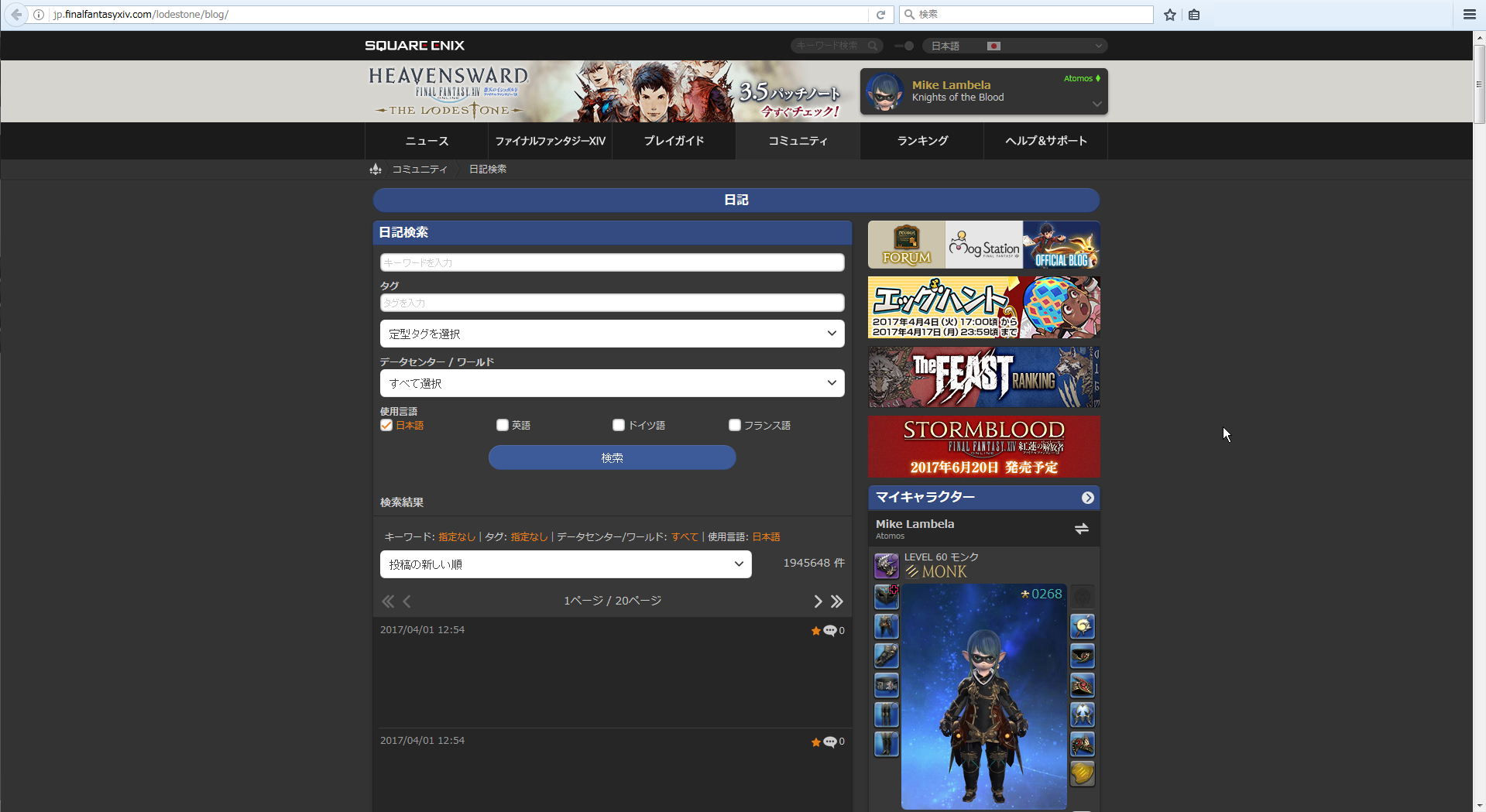Image resolution: width=1486 pixels, height=812 pixels.
Task: Click the Heavensward Lodestone logo
Action: click(x=449, y=91)
